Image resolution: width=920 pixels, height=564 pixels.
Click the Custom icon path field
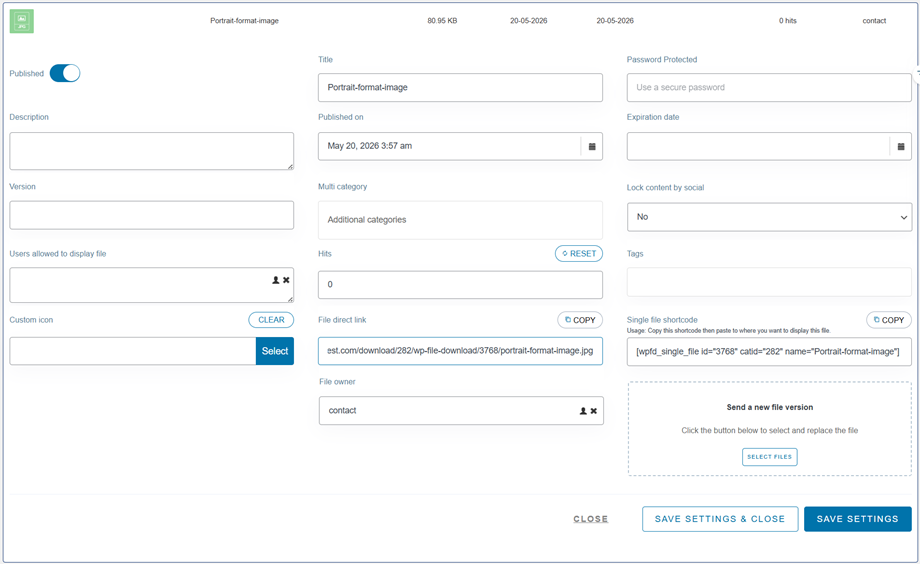point(133,351)
